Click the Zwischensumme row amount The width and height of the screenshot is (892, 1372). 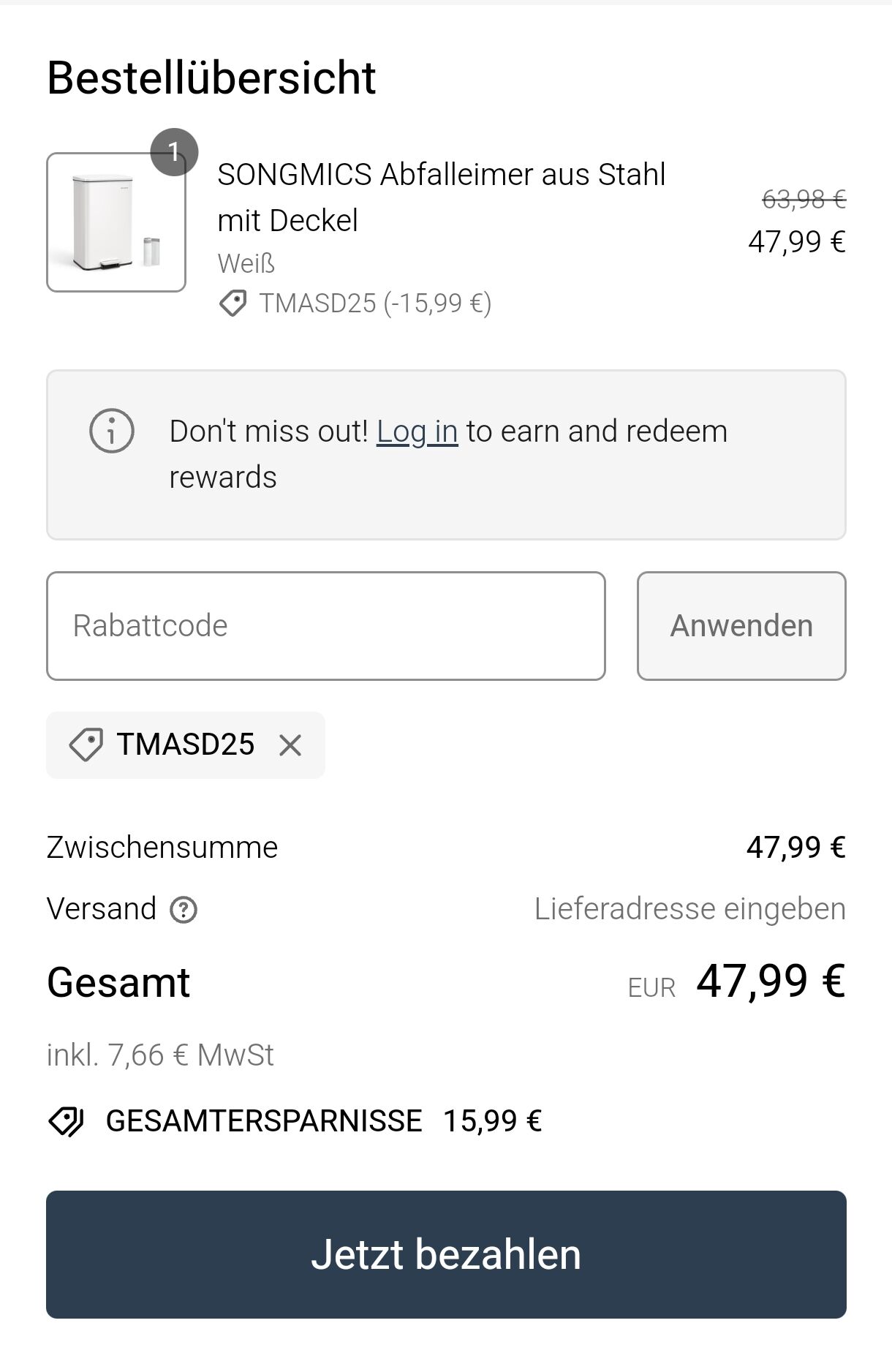(x=795, y=847)
